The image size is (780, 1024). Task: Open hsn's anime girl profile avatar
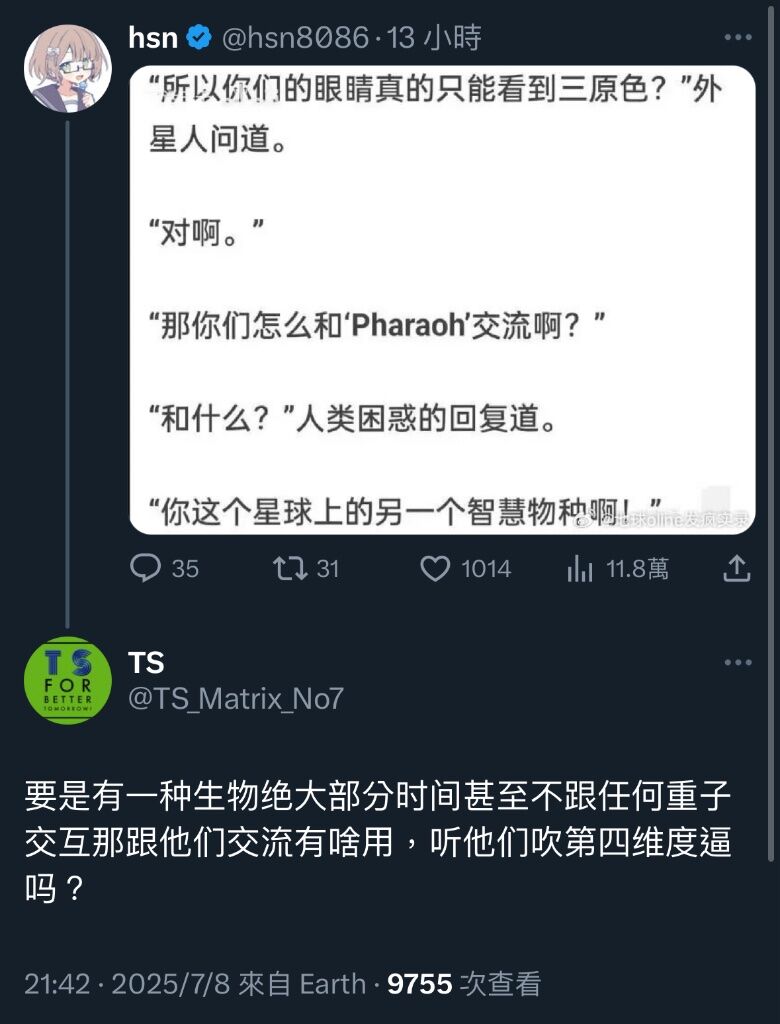67,68
